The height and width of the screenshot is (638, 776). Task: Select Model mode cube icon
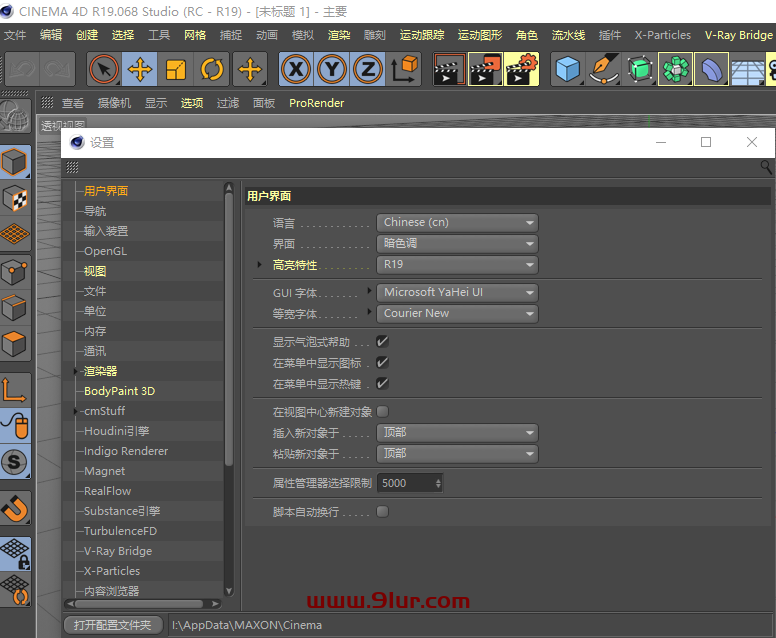15,162
